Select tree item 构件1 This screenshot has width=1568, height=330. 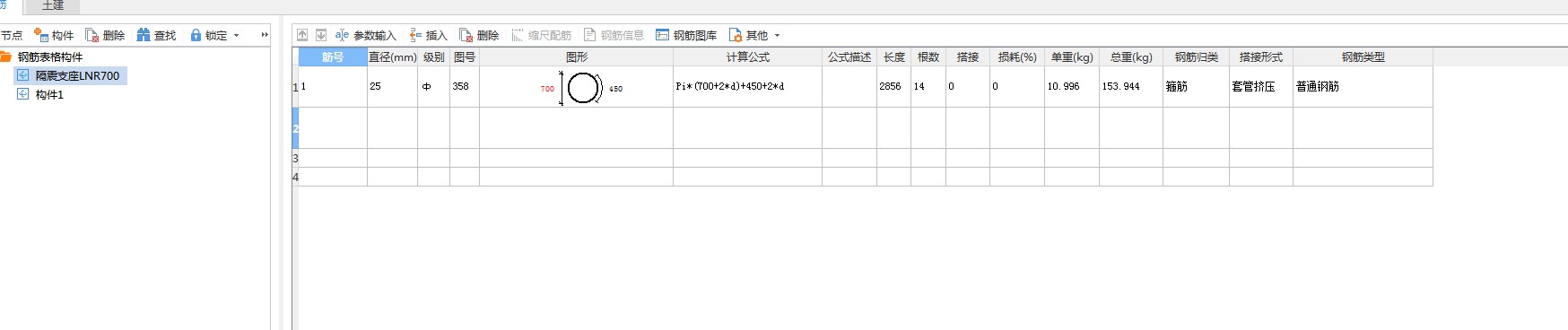49,94
